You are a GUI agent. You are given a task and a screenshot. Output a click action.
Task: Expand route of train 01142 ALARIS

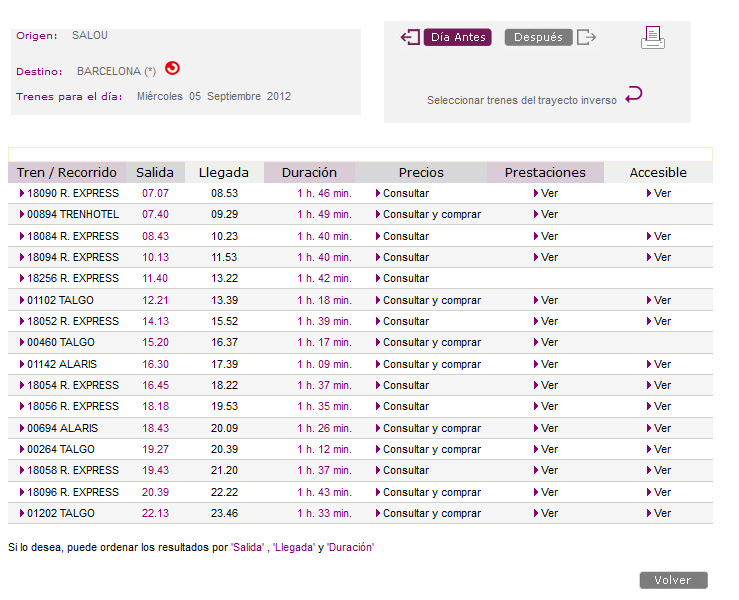coord(58,364)
